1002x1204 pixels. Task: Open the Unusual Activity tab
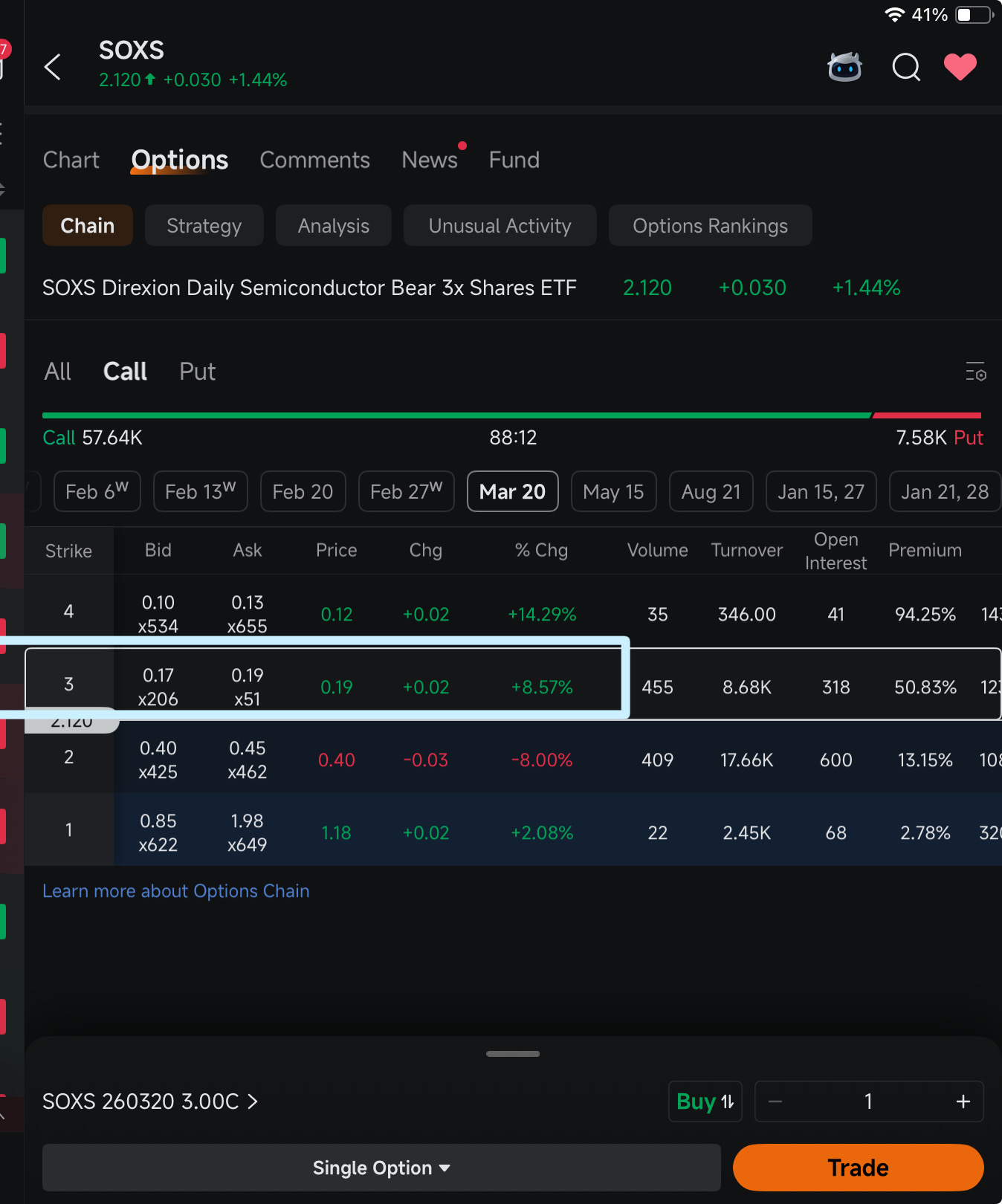click(x=500, y=226)
